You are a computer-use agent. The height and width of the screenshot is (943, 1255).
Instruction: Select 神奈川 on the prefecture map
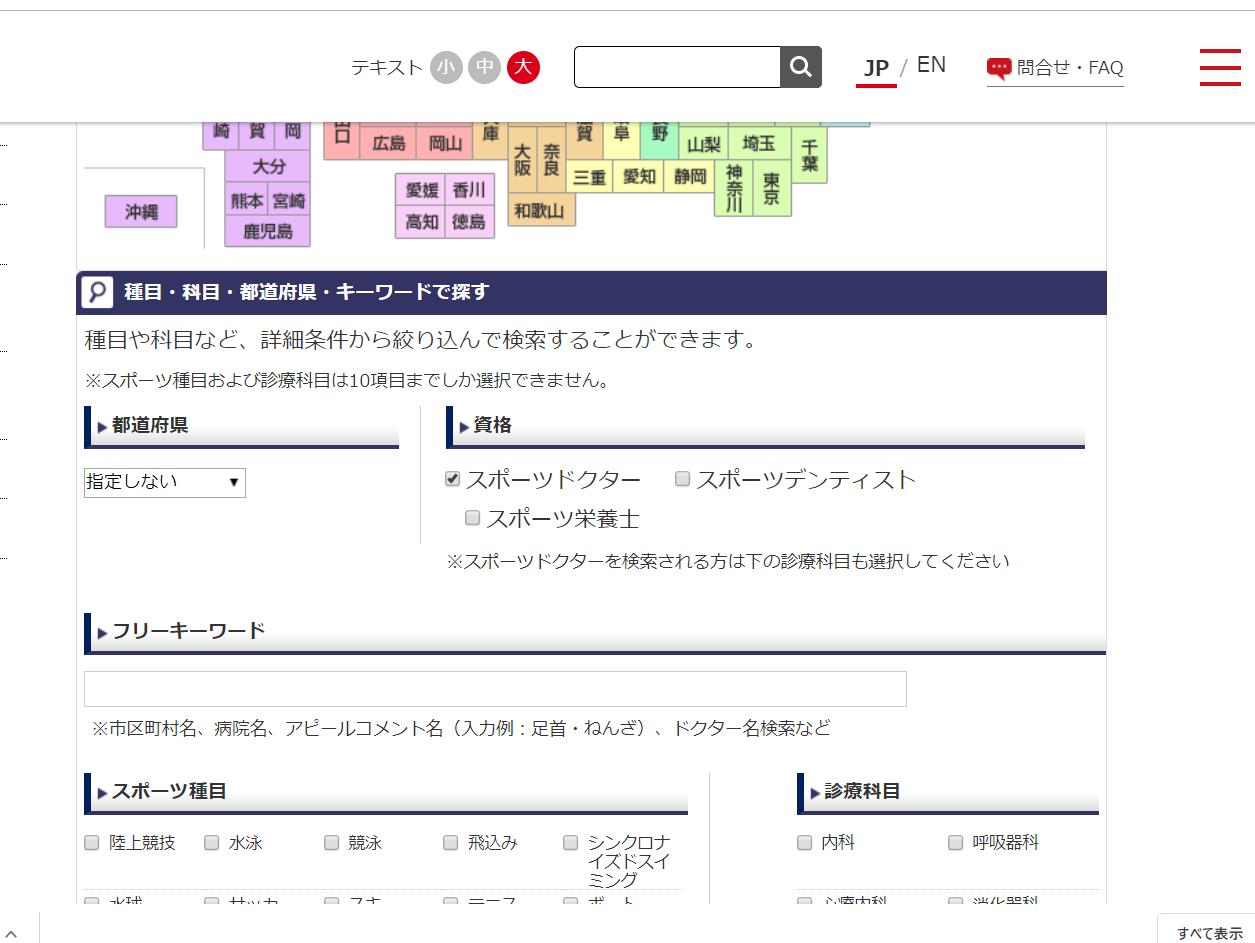click(x=734, y=188)
